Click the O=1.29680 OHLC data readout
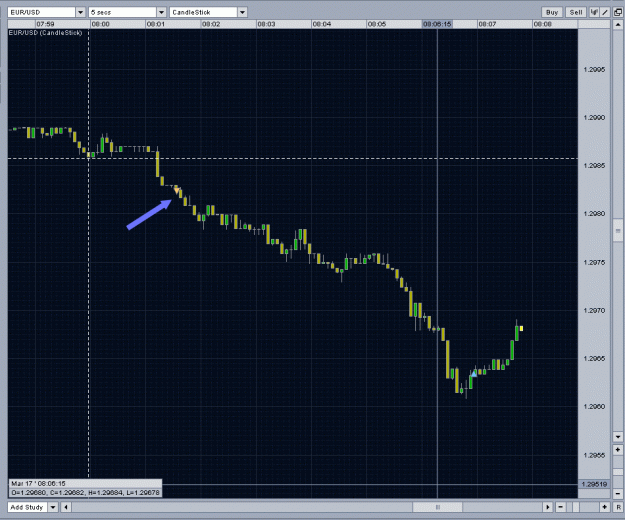 click(85, 493)
